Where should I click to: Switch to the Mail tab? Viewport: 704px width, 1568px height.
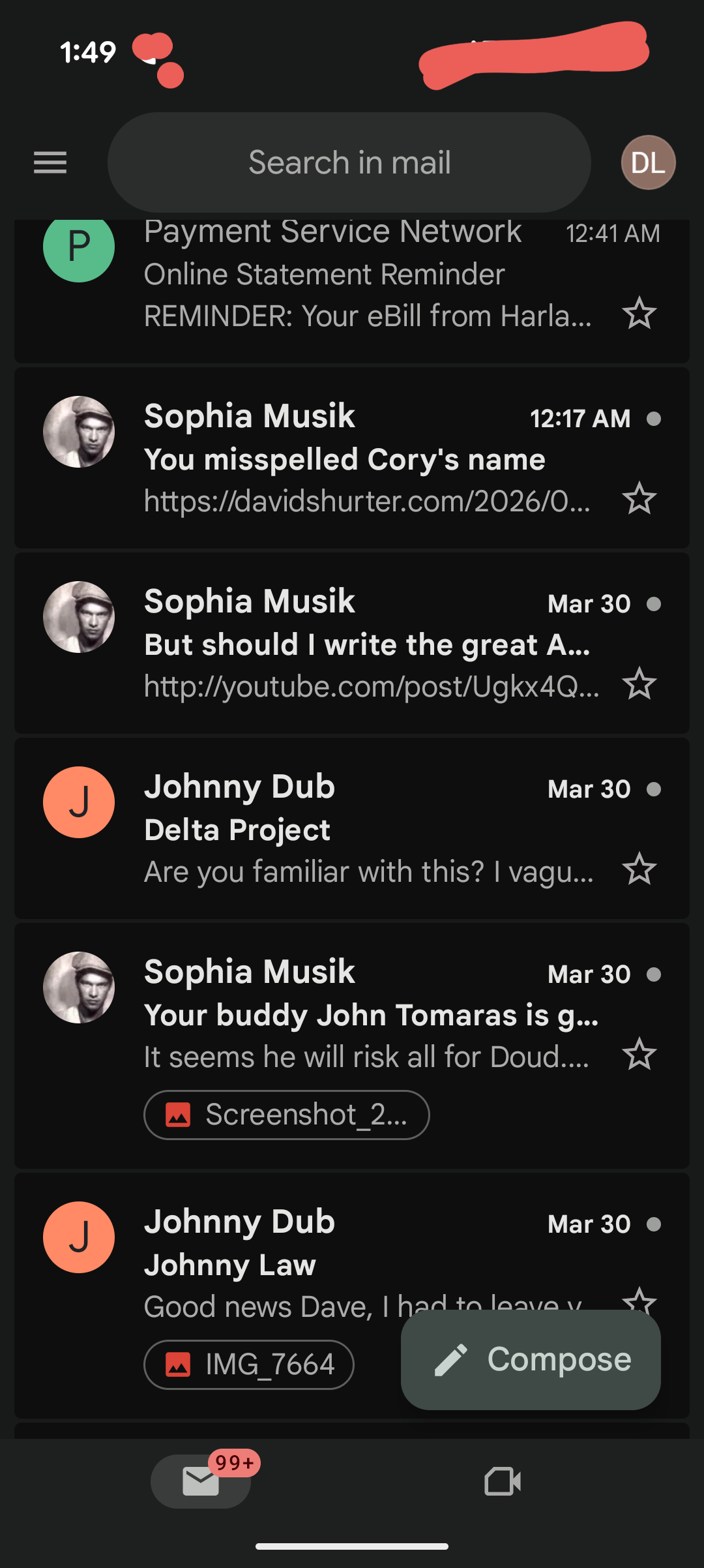coord(201,1481)
